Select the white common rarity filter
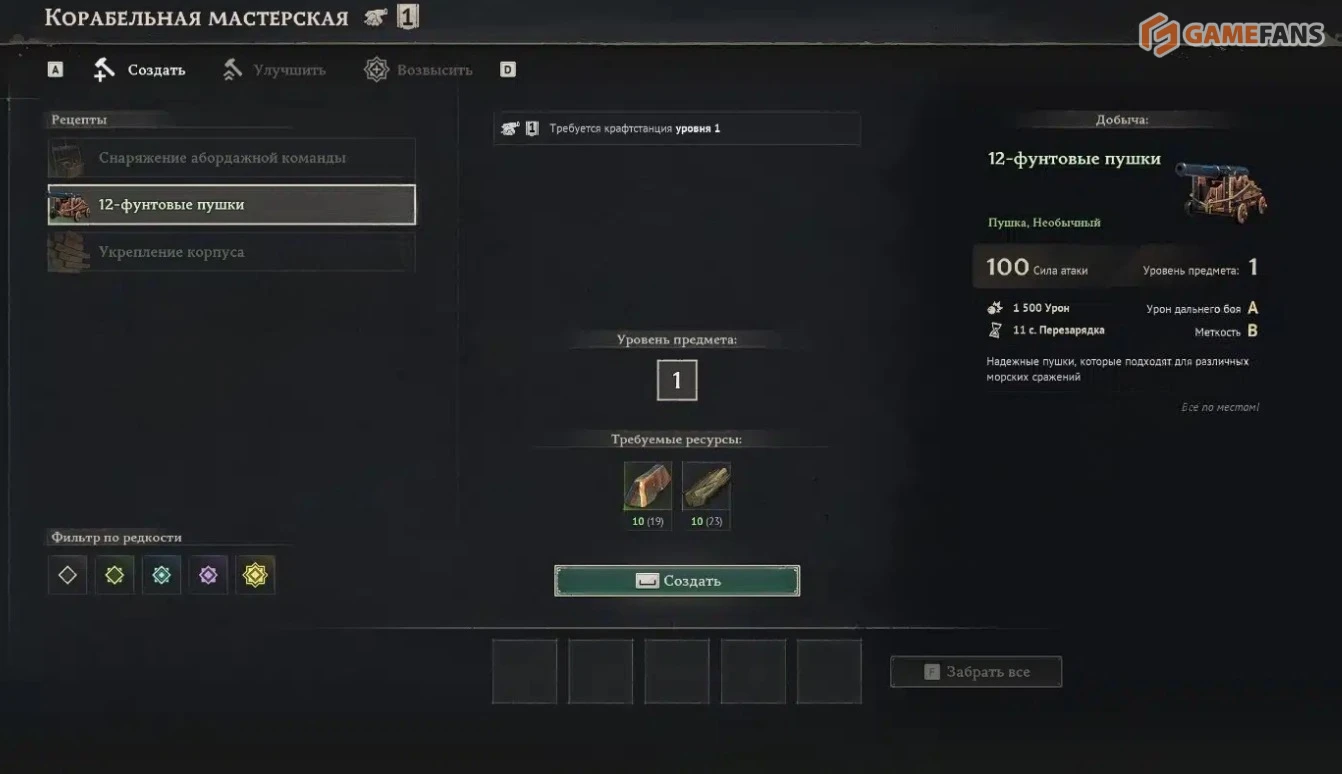This screenshot has height=774, width=1342. pos(67,575)
